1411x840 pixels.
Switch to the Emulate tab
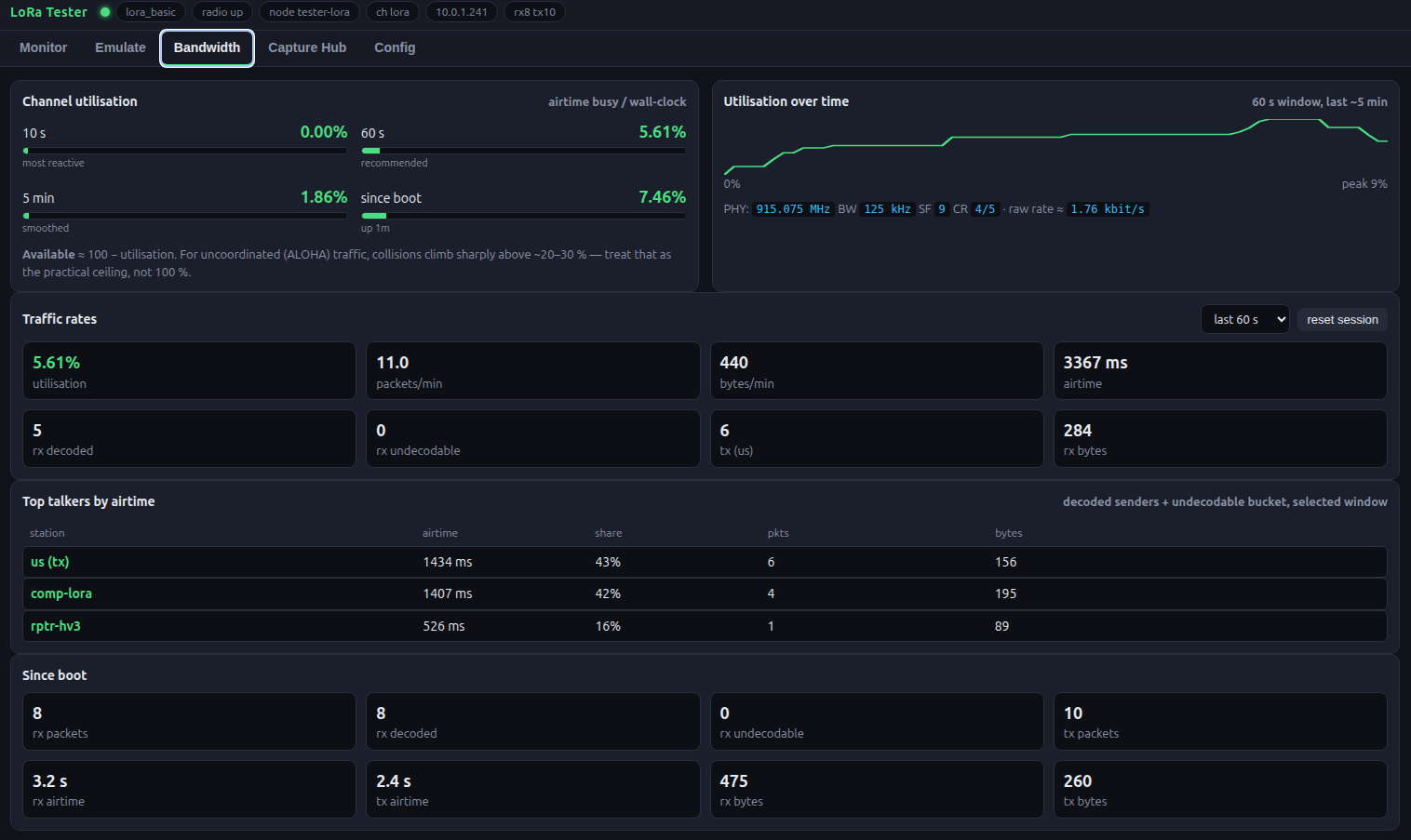coord(120,47)
